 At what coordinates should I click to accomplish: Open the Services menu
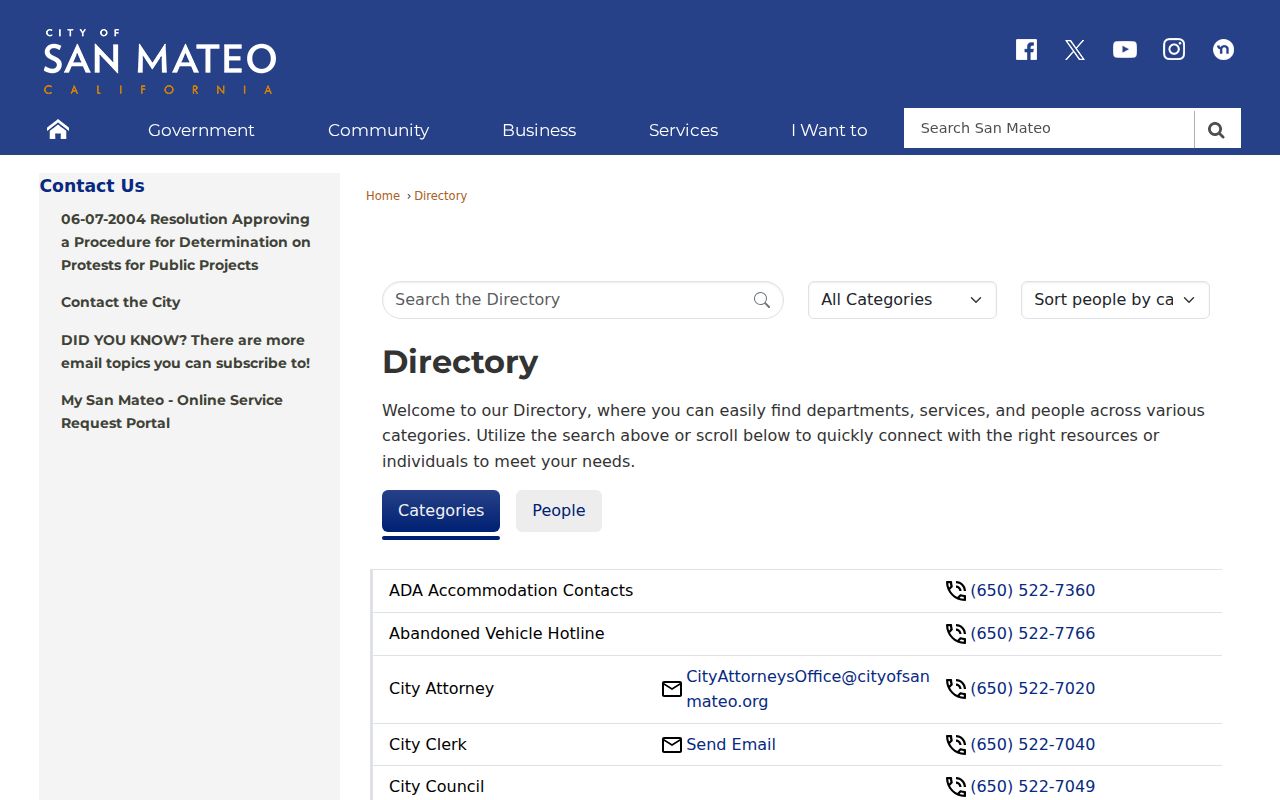[683, 130]
